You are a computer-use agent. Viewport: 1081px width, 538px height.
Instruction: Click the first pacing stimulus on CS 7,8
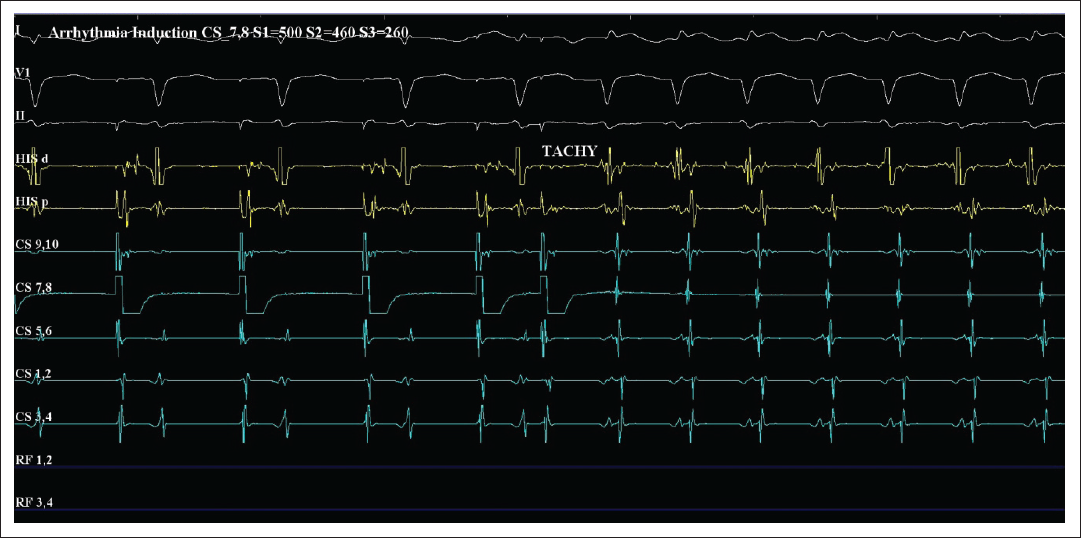(x=119, y=295)
